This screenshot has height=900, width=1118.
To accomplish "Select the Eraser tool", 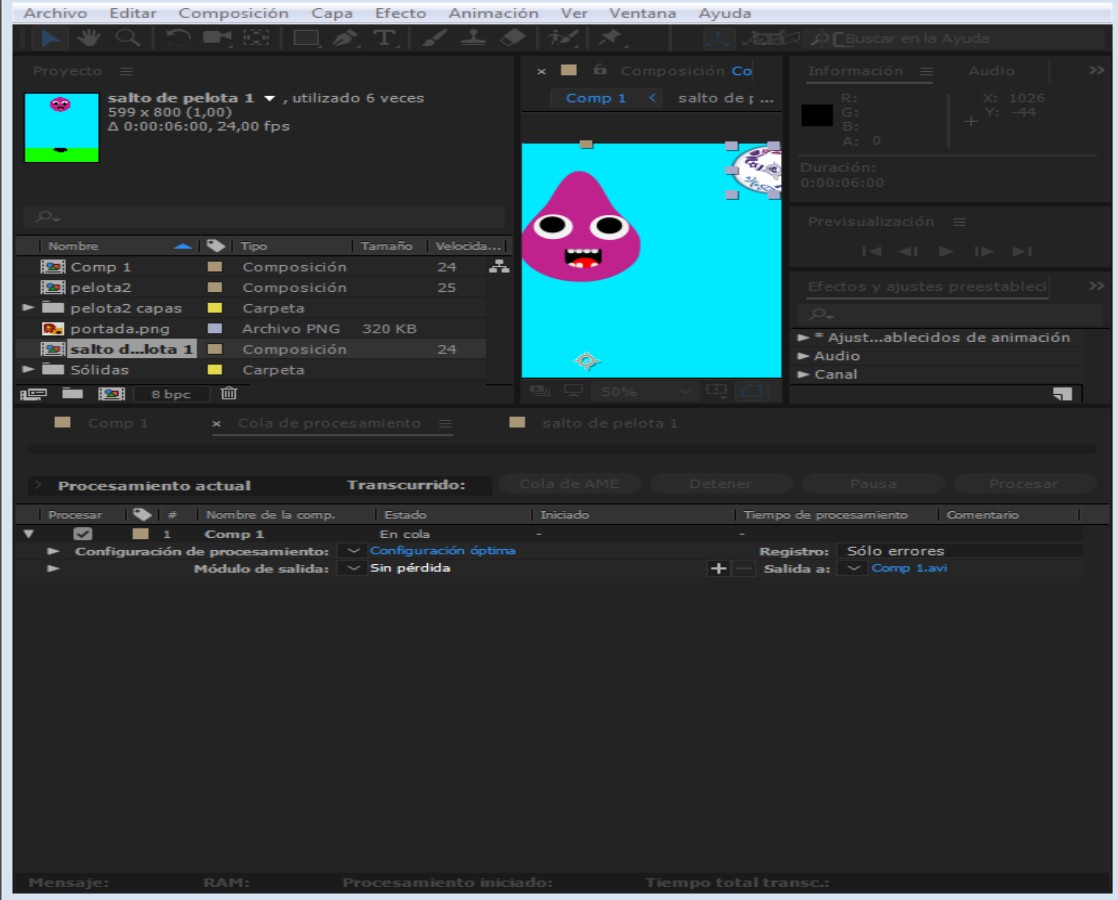I will 513,38.
